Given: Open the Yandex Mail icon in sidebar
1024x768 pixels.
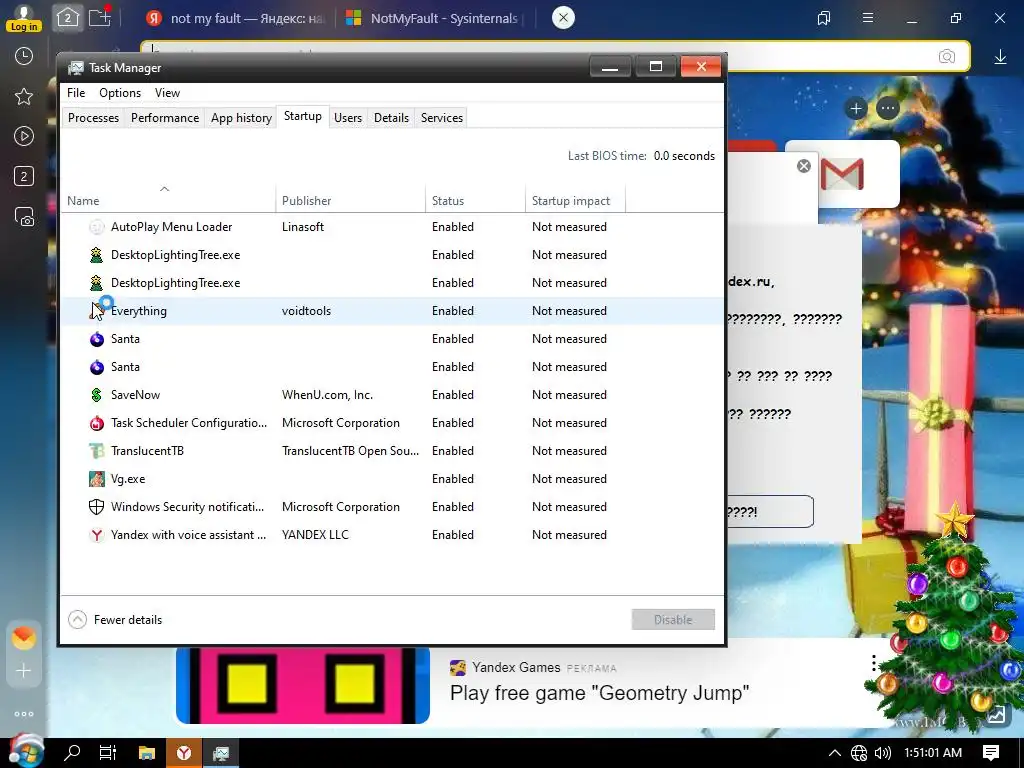Looking at the screenshot, I should (x=24, y=637).
